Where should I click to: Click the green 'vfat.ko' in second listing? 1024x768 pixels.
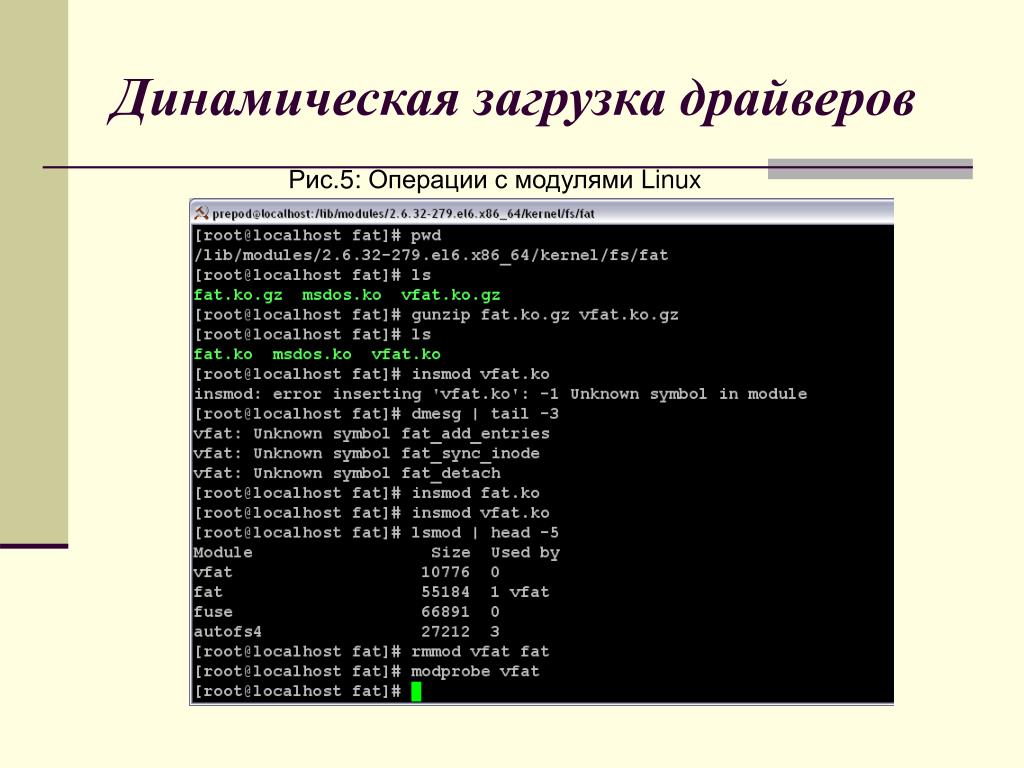(x=406, y=355)
